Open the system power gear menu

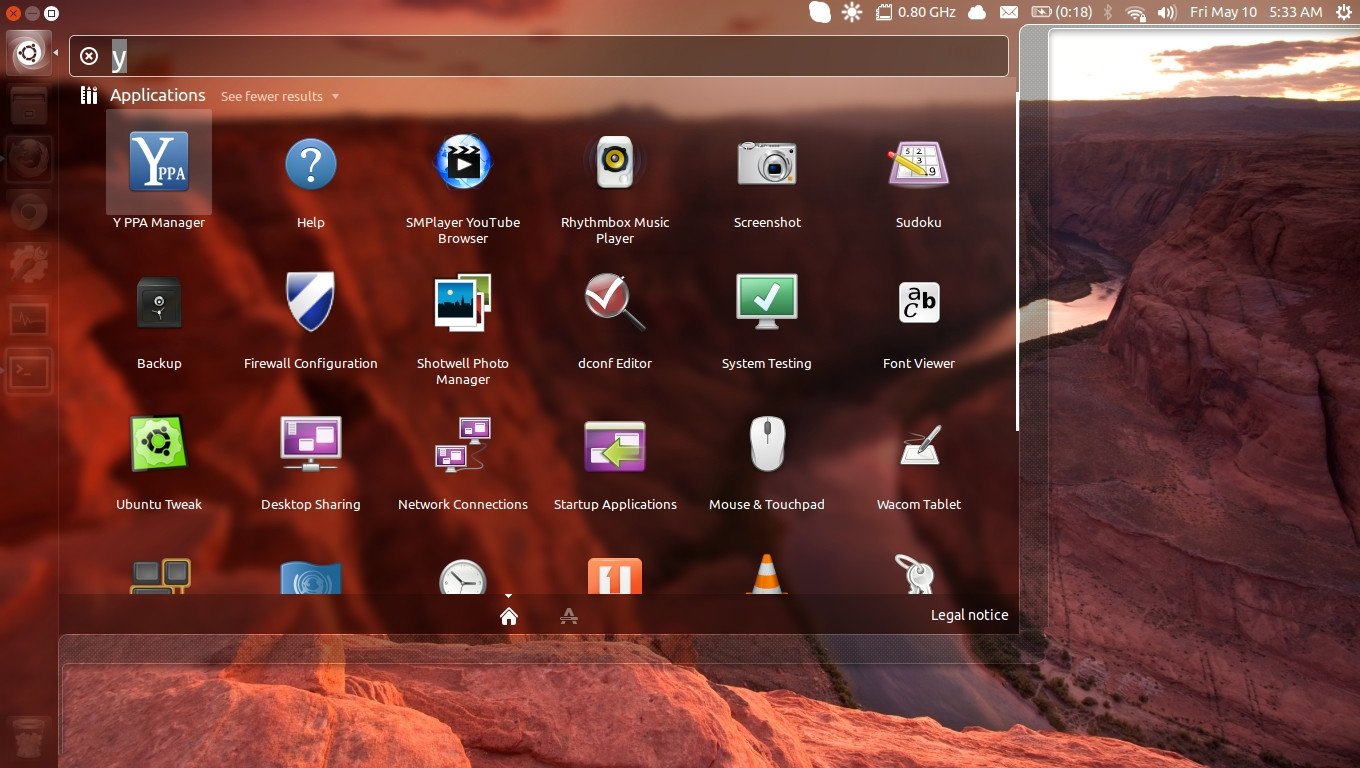point(1343,12)
